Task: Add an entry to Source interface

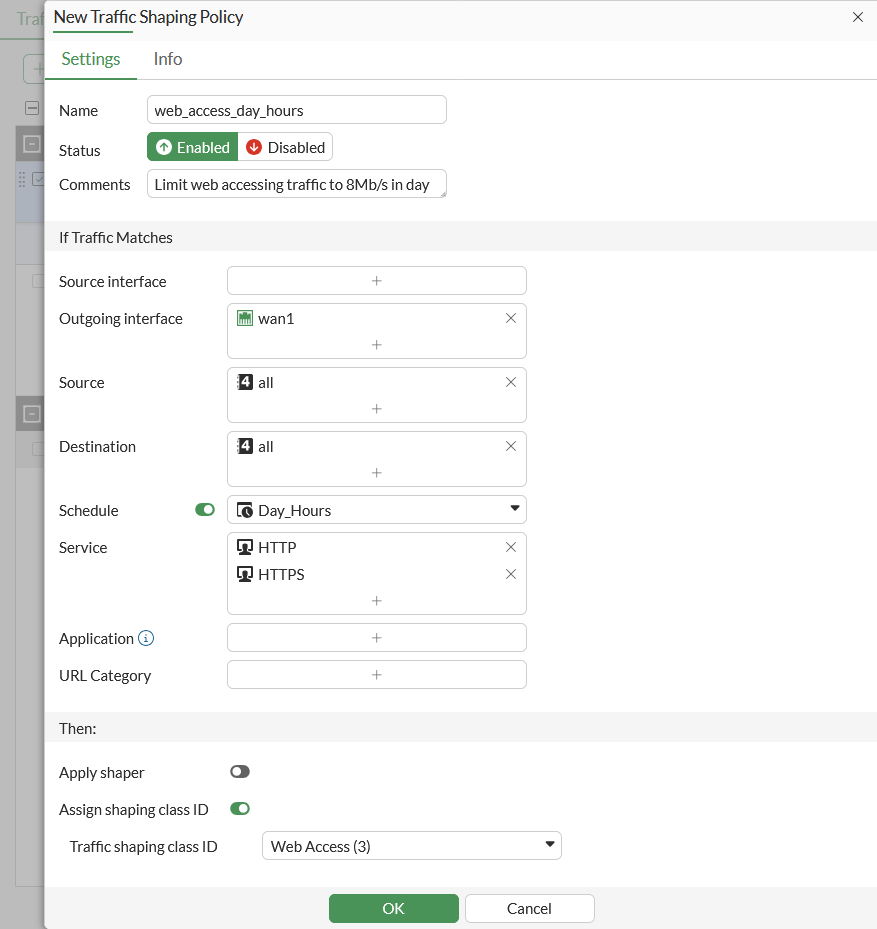Action: pos(377,281)
